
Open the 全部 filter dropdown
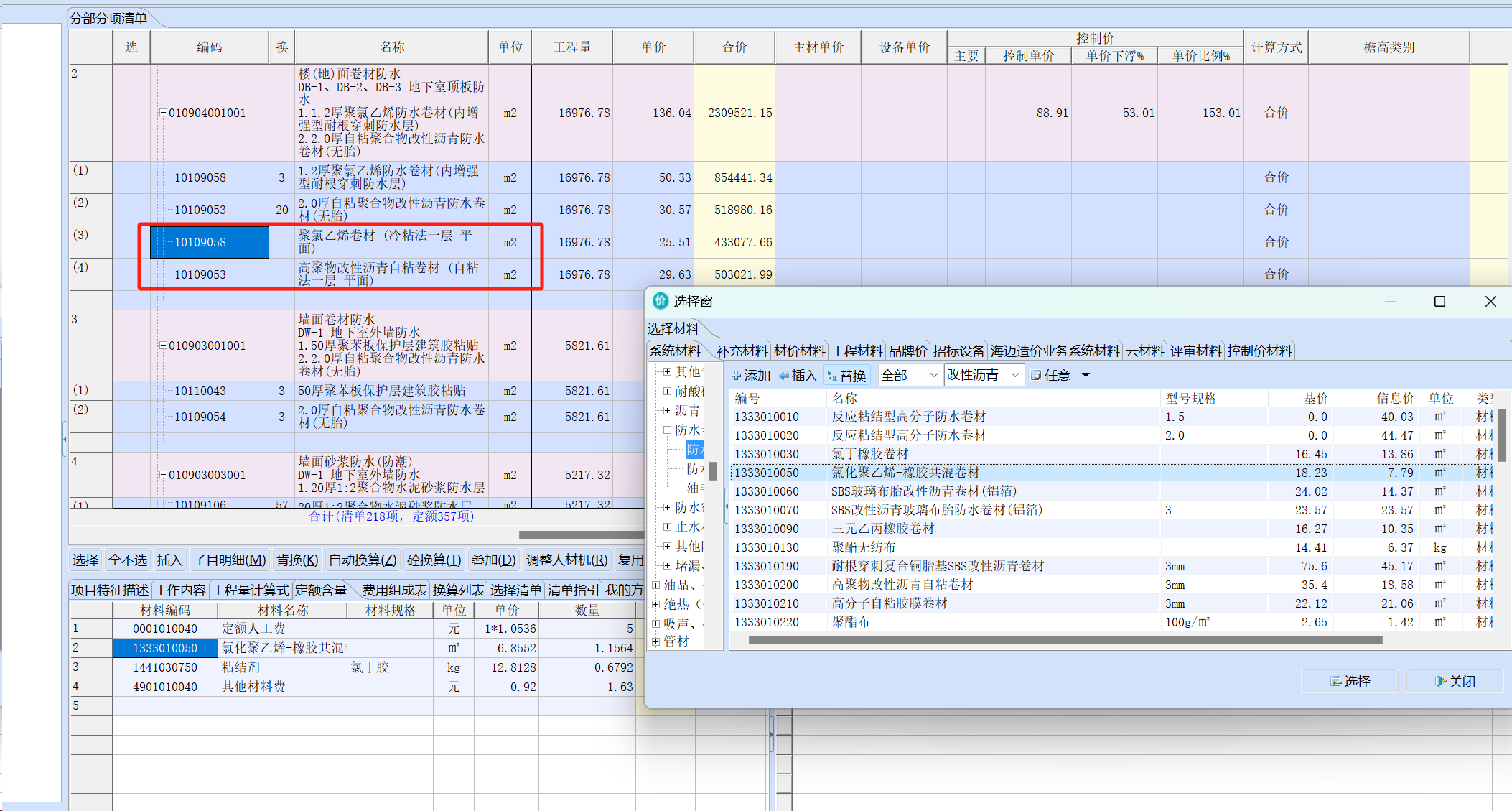click(x=910, y=375)
